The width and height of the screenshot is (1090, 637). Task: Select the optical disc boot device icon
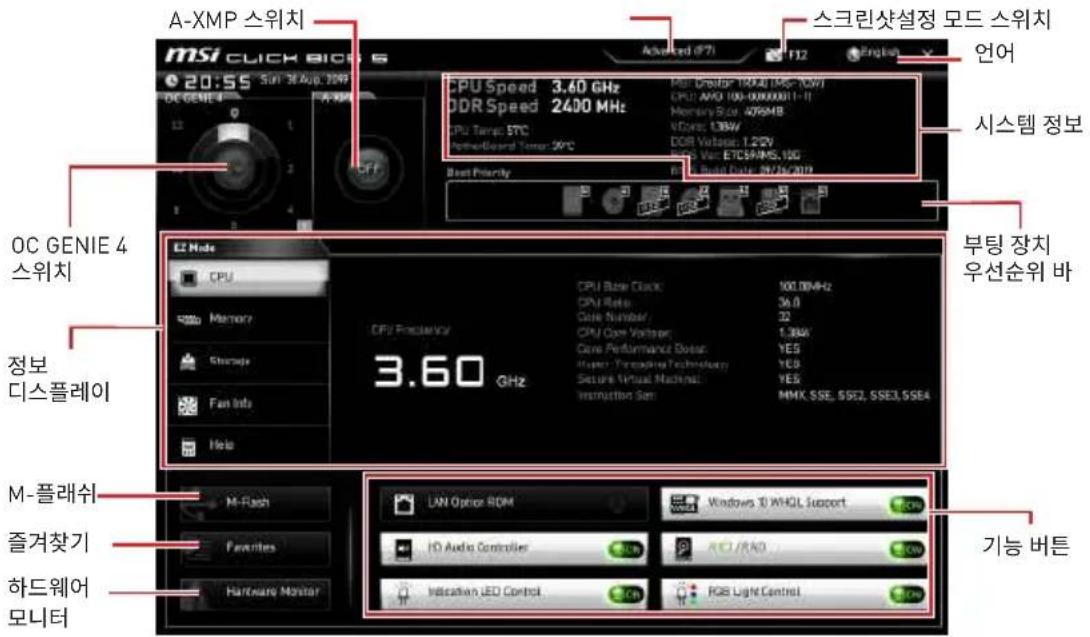click(615, 201)
